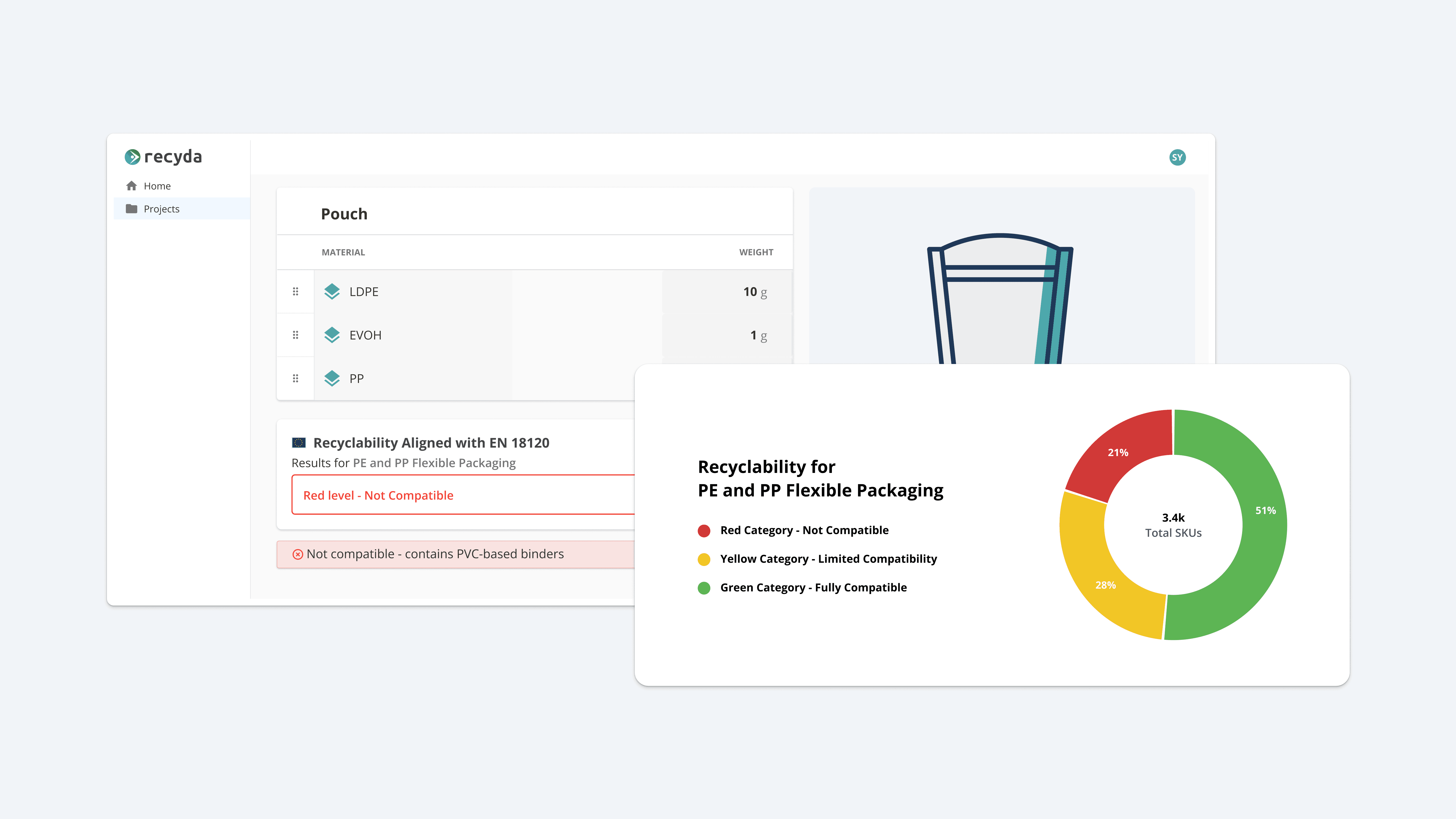This screenshot has width=1456, height=819.
Task: Click the pouch packaging illustration
Action: [1000, 299]
